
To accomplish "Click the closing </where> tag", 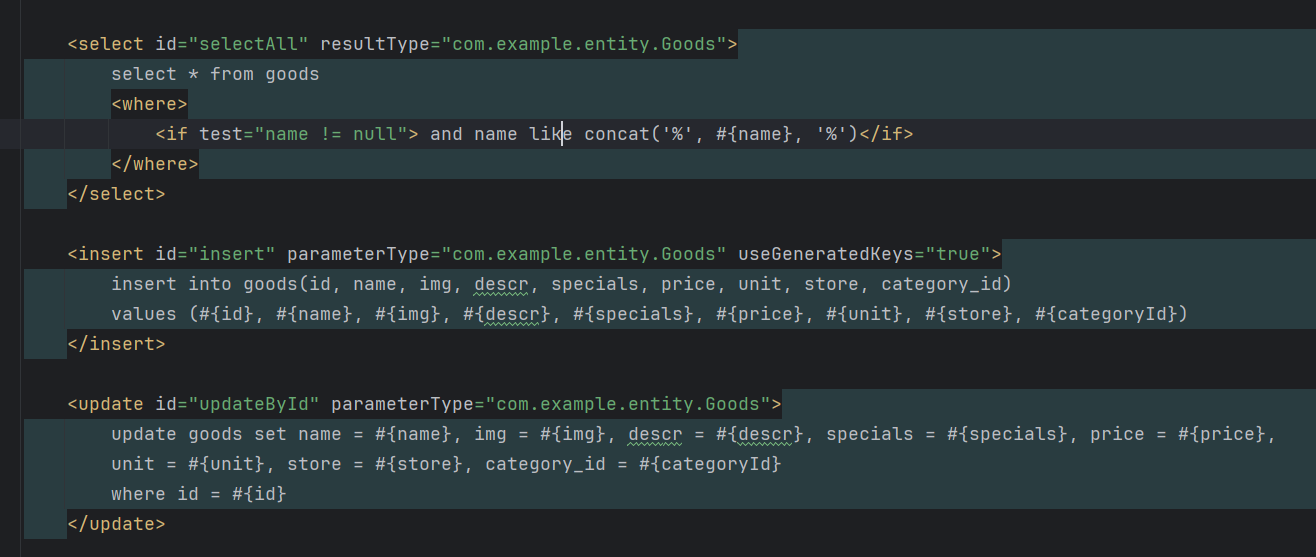I will click(155, 164).
